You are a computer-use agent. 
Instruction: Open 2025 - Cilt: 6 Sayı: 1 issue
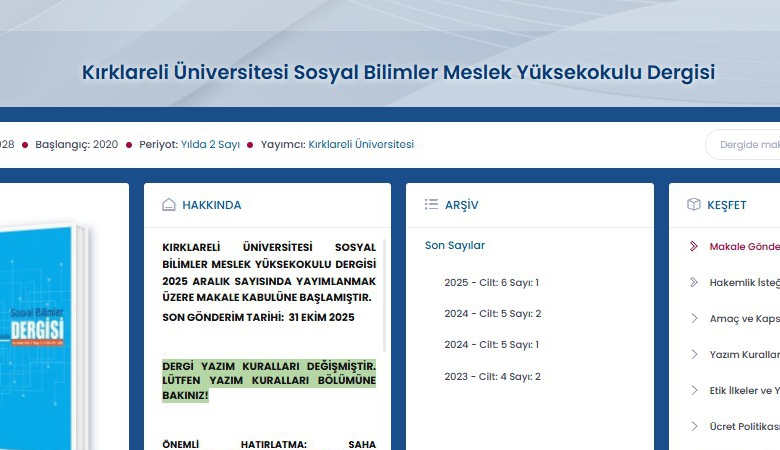point(492,283)
